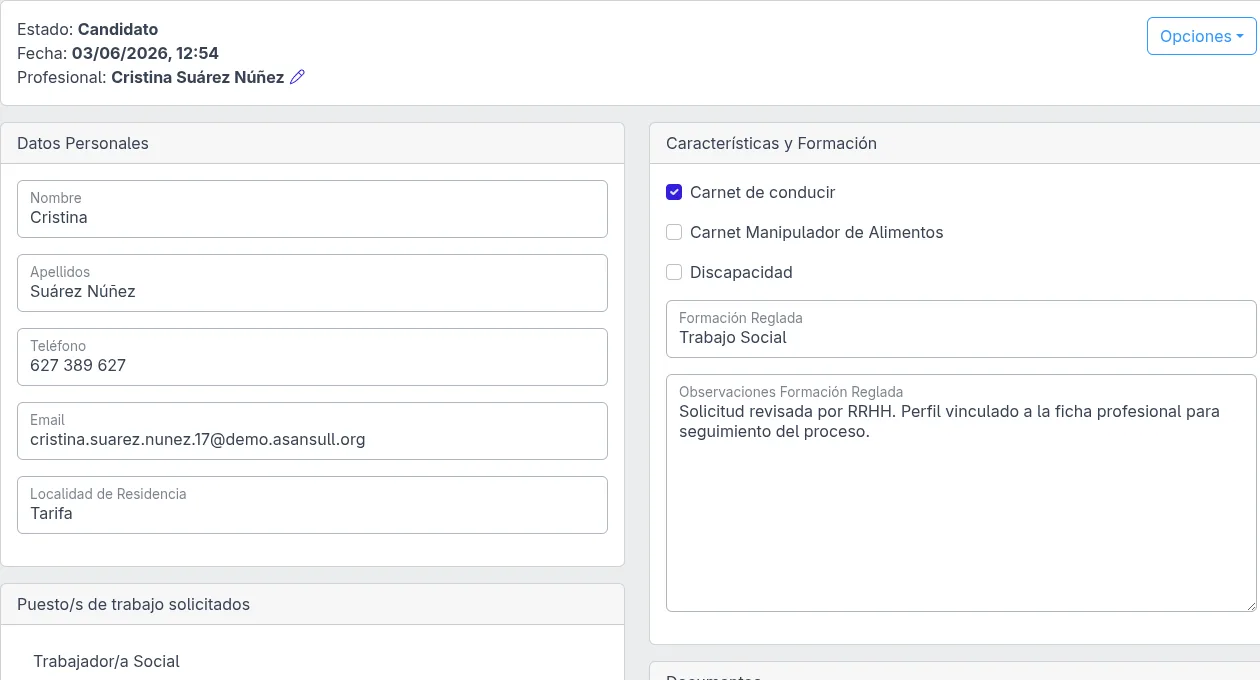Tick the Discapacidad checkbox
This screenshot has width=1260, height=680.
pyautogui.click(x=674, y=272)
